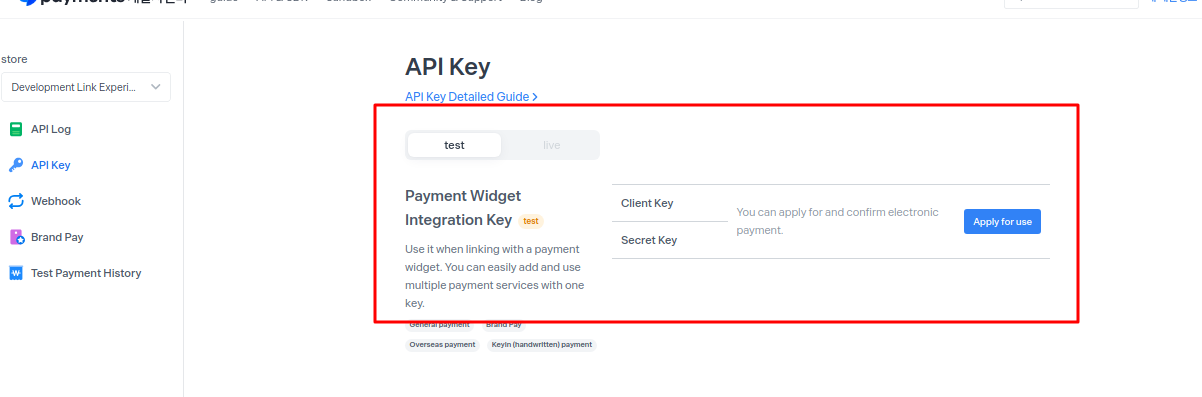
Task: Expand store selector via chevron arrow
Action: [156, 87]
